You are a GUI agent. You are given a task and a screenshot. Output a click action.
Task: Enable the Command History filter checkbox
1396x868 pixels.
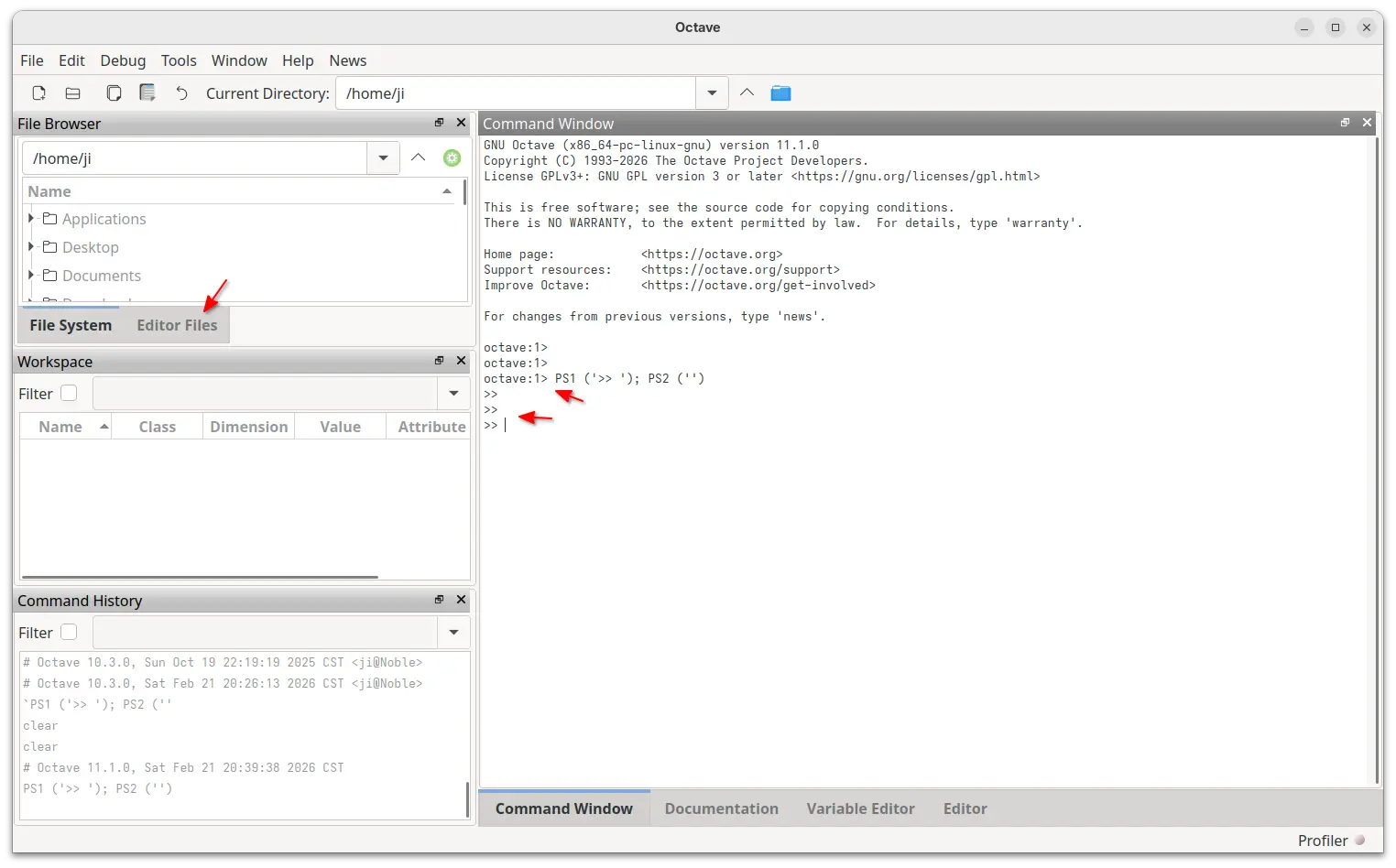coord(69,633)
